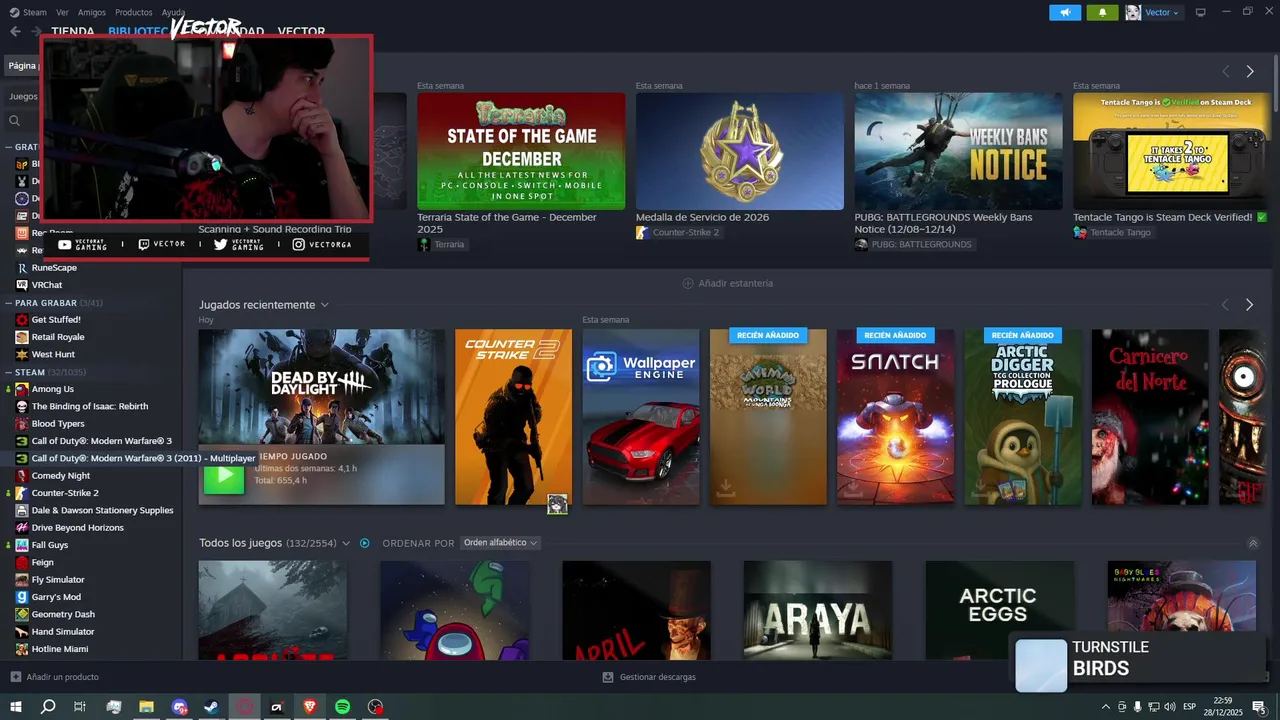The image size is (1280, 720).
Task: Open the Vector account dropdown
Action: point(1154,12)
